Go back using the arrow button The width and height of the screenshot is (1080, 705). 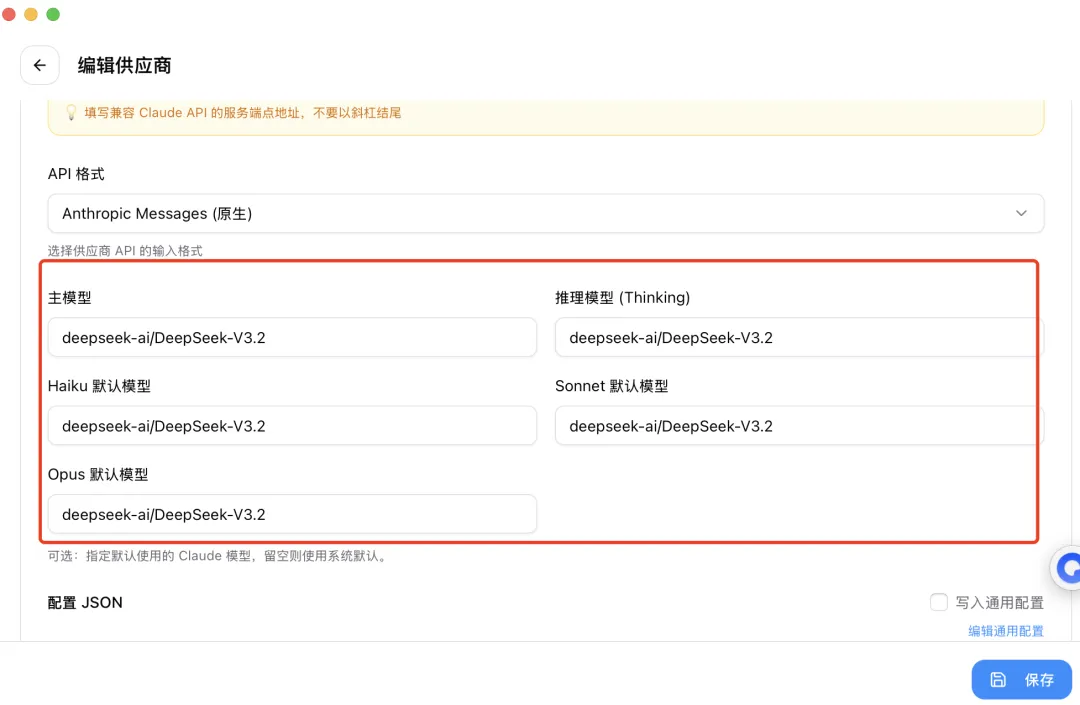pos(40,65)
